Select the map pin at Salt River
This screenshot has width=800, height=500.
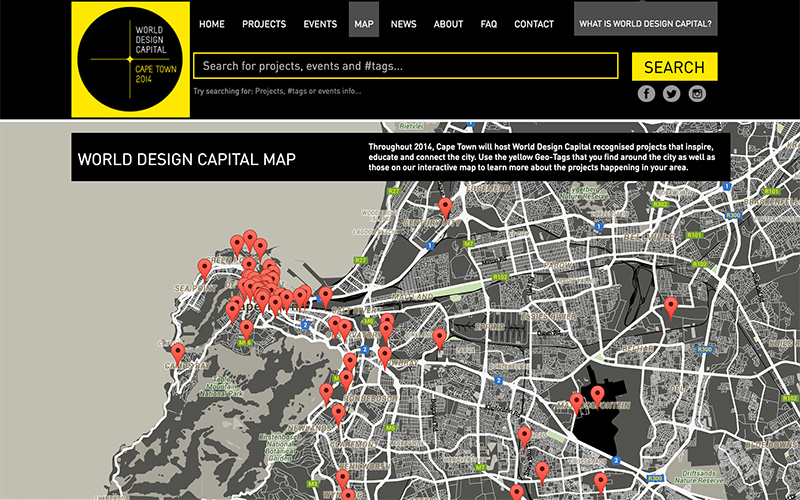coord(325,298)
